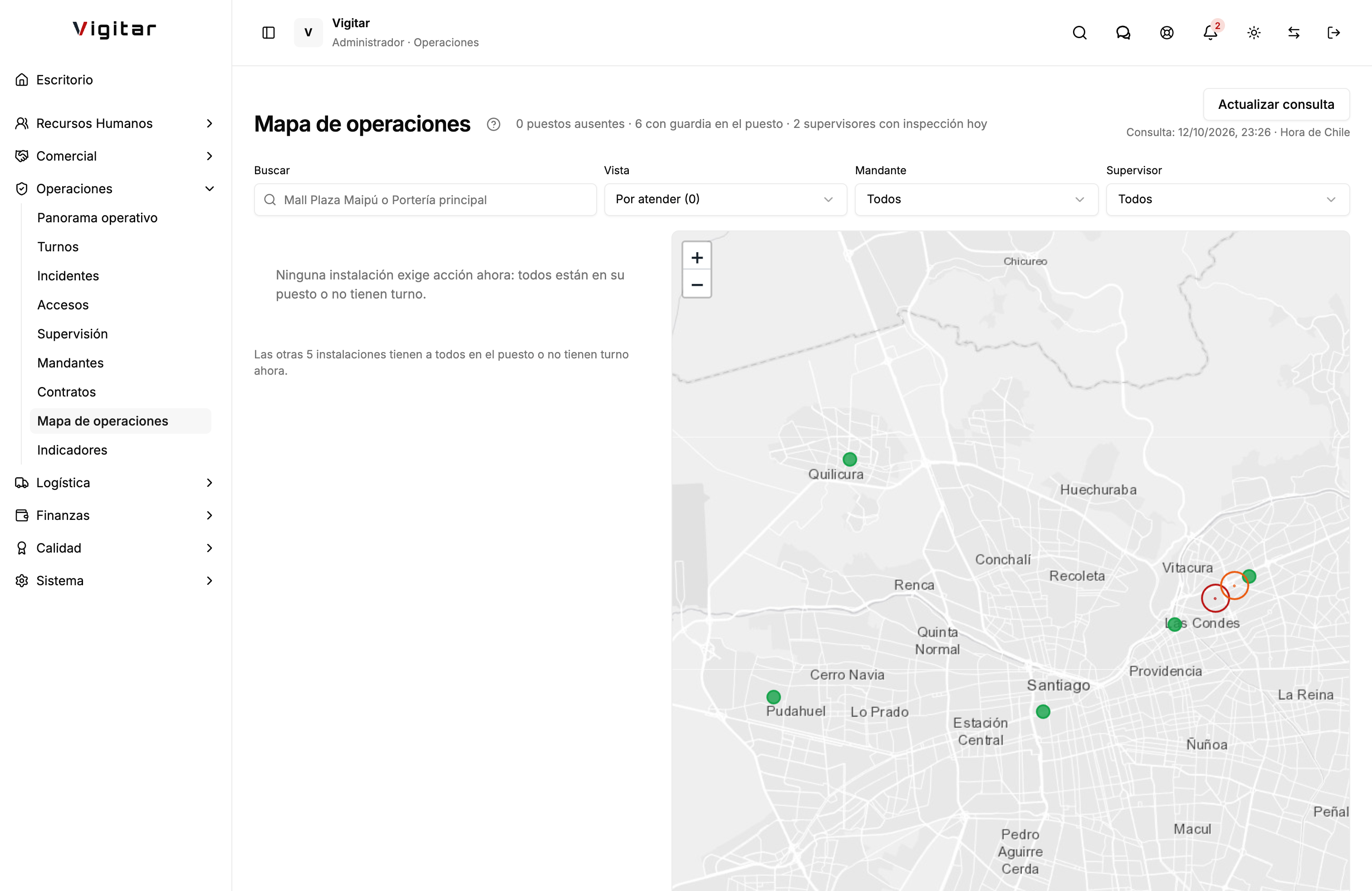This screenshot has height=891, width=1372.
Task: Open the Mandante dropdown
Action: (976, 200)
